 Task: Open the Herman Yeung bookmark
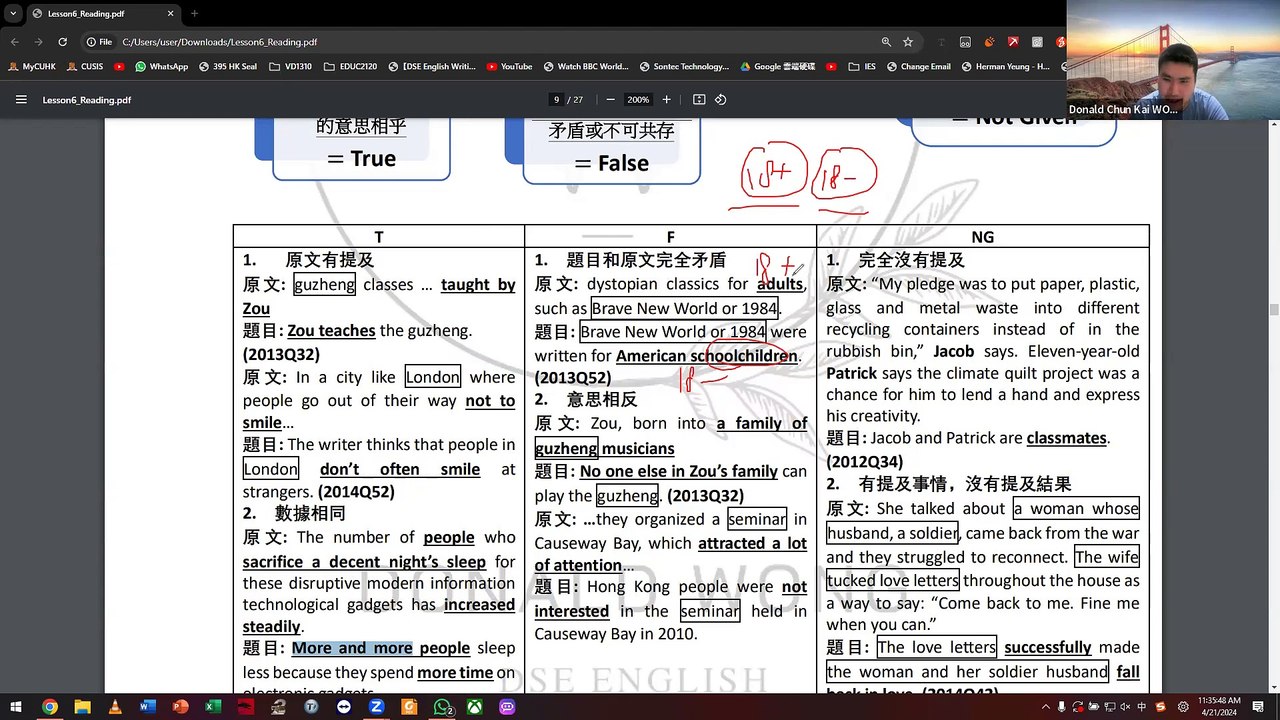coord(1005,66)
